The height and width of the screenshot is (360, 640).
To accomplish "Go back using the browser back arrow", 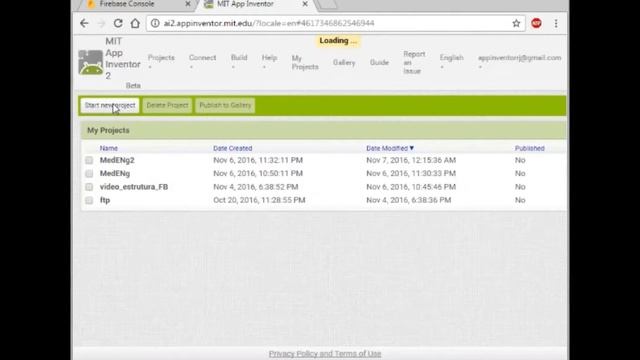I will (x=84, y=23).
